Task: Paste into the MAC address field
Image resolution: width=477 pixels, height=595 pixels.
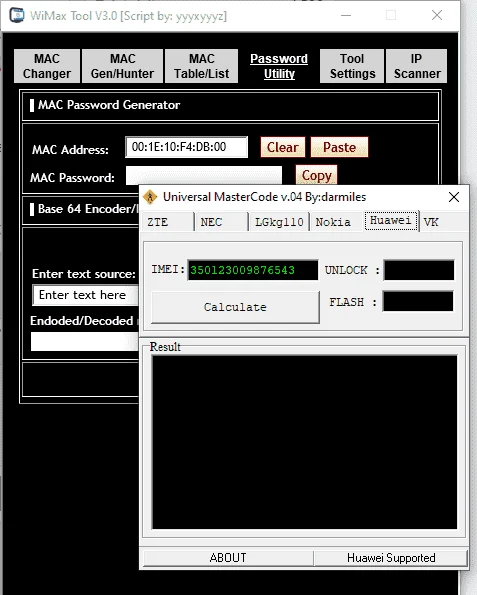Action: (340, 147)
